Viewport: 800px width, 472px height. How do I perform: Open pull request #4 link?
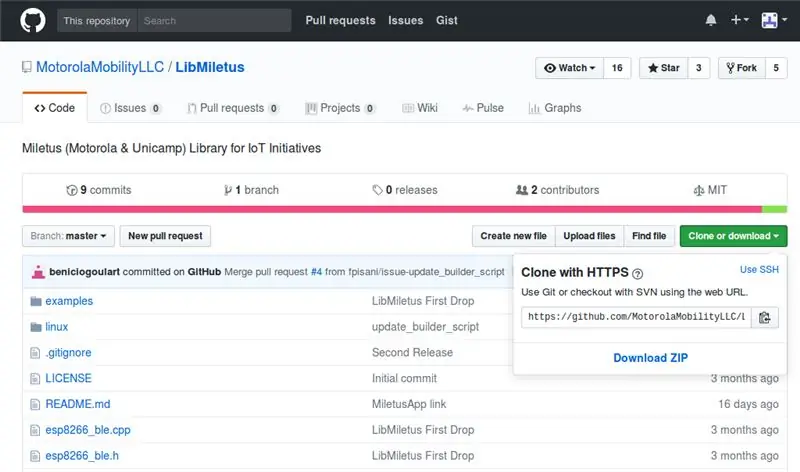[x=316, y=272]
